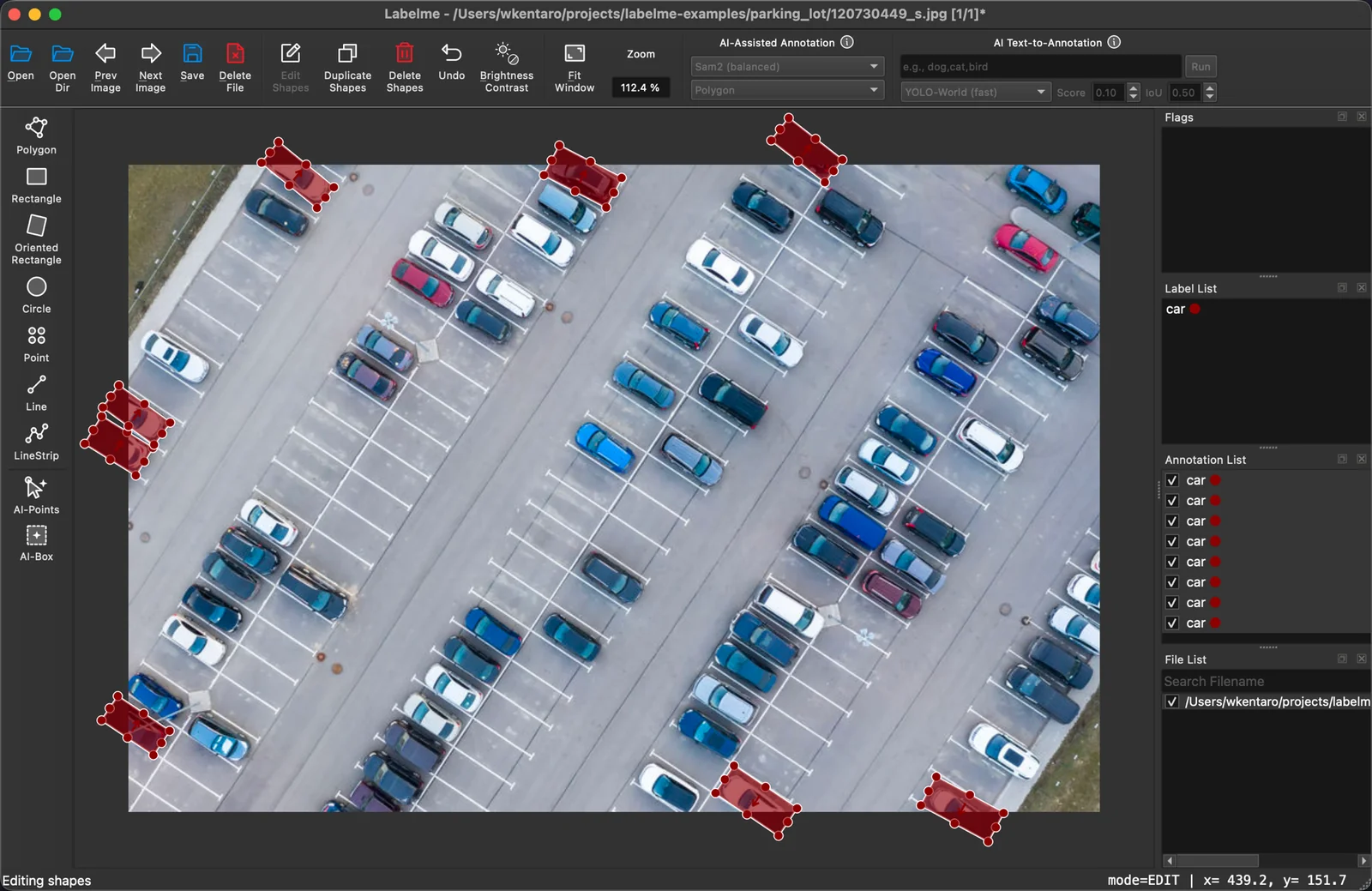Click info icon beside AI Text-to-Annotation
This screenshot has width=1372, height=891.
click(x=1114, y=42)
